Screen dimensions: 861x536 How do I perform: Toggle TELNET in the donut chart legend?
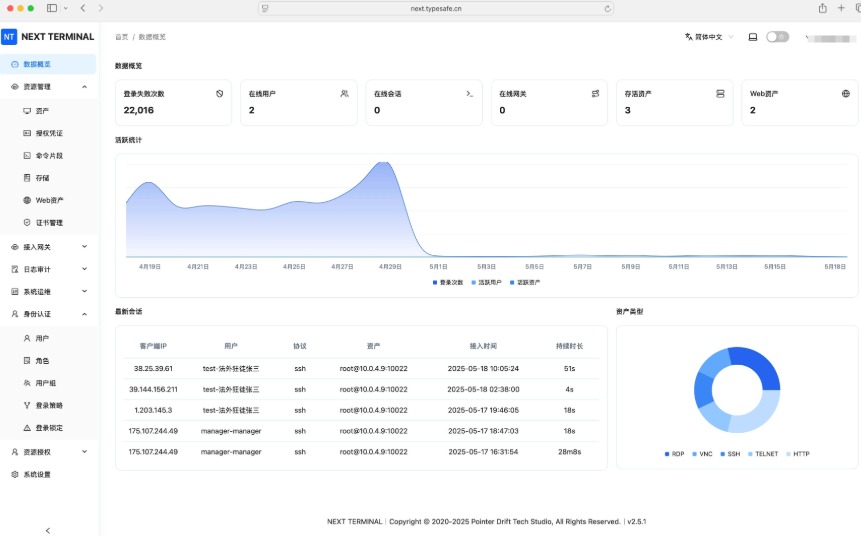coord(763,454)
